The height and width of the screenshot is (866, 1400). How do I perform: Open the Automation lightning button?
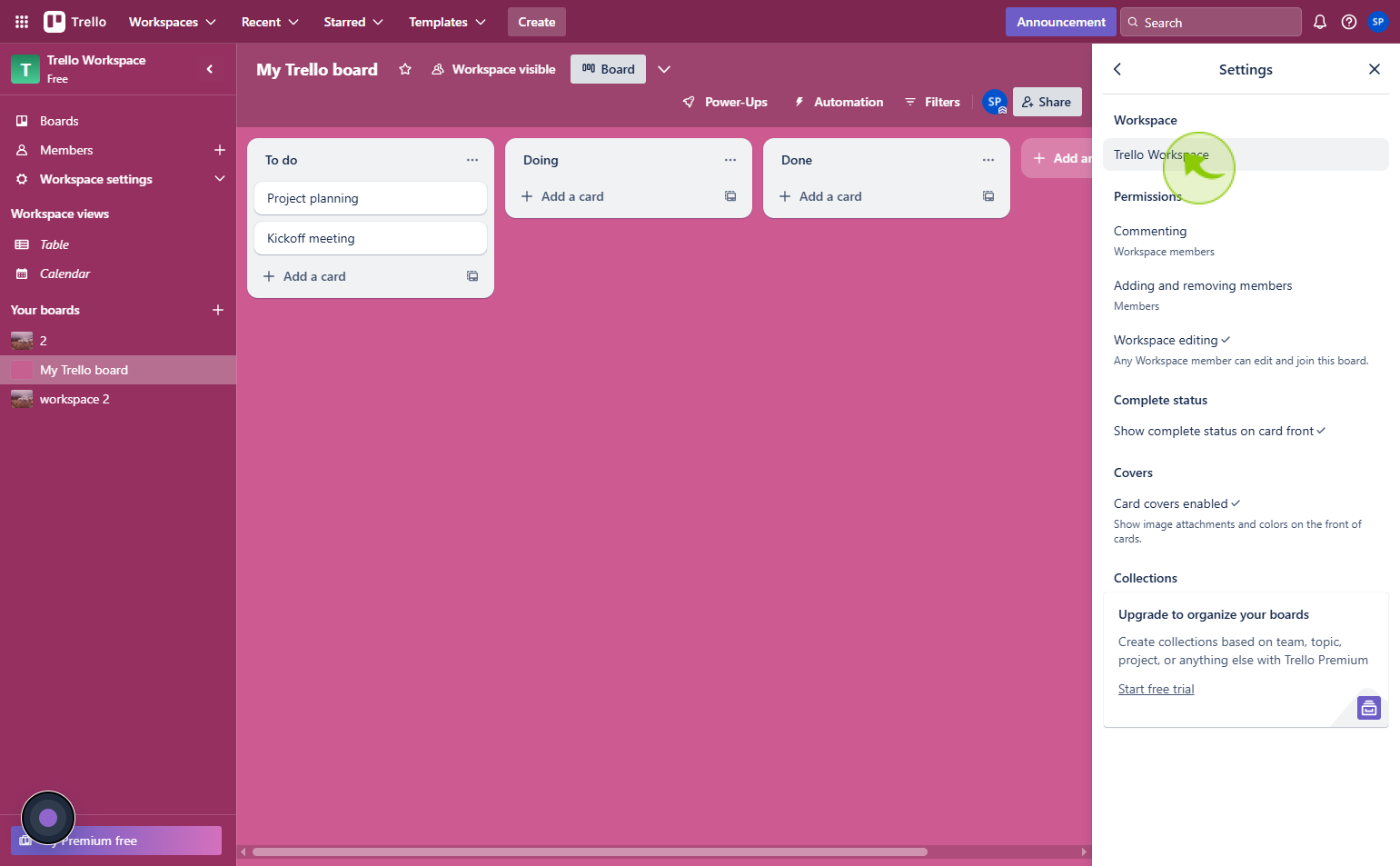839,102
